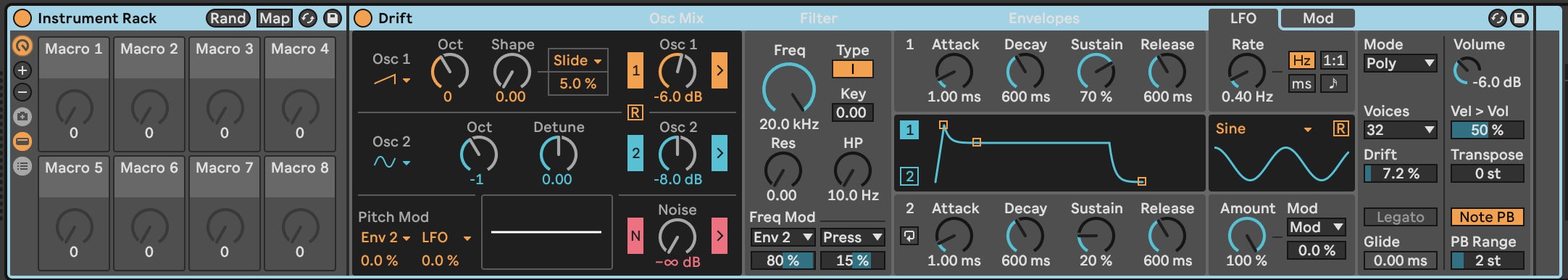Image resolution: width=1568 pixels, height=280 pixels.
Task: Open the Slide shape mod source dropdown
Action: click(577, 60)
